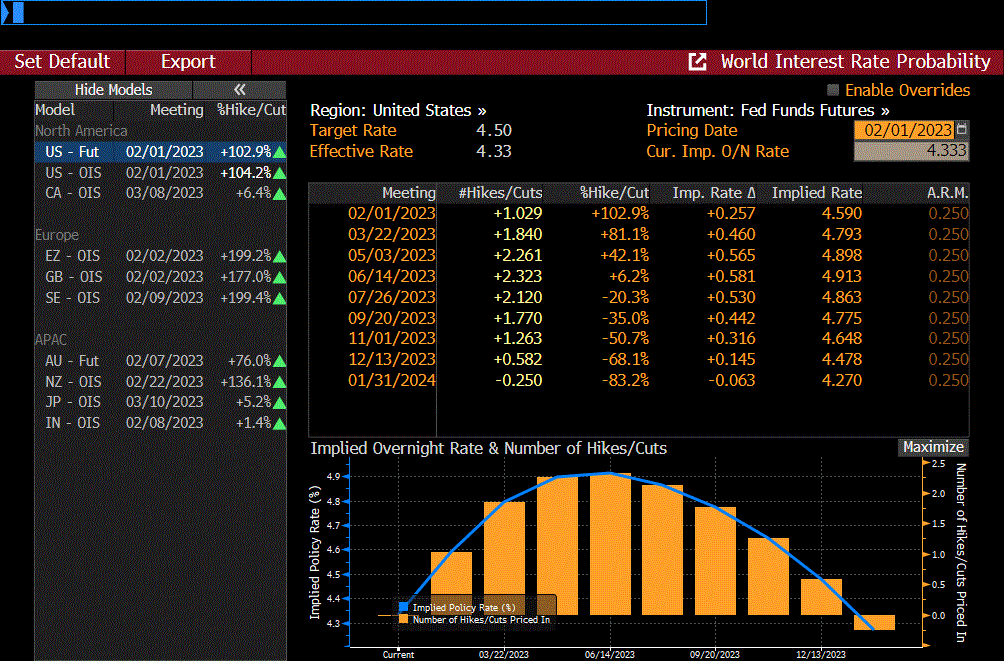Click Model column header in models panel
This screenshot has width=1004, height=661.
[55, 110]
